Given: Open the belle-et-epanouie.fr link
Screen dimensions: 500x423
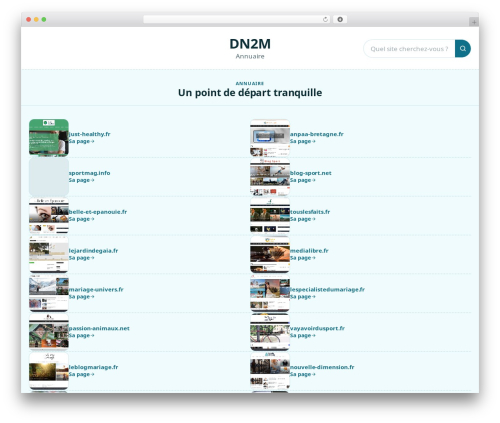Looking at the screenshot, I should [98, 212].
